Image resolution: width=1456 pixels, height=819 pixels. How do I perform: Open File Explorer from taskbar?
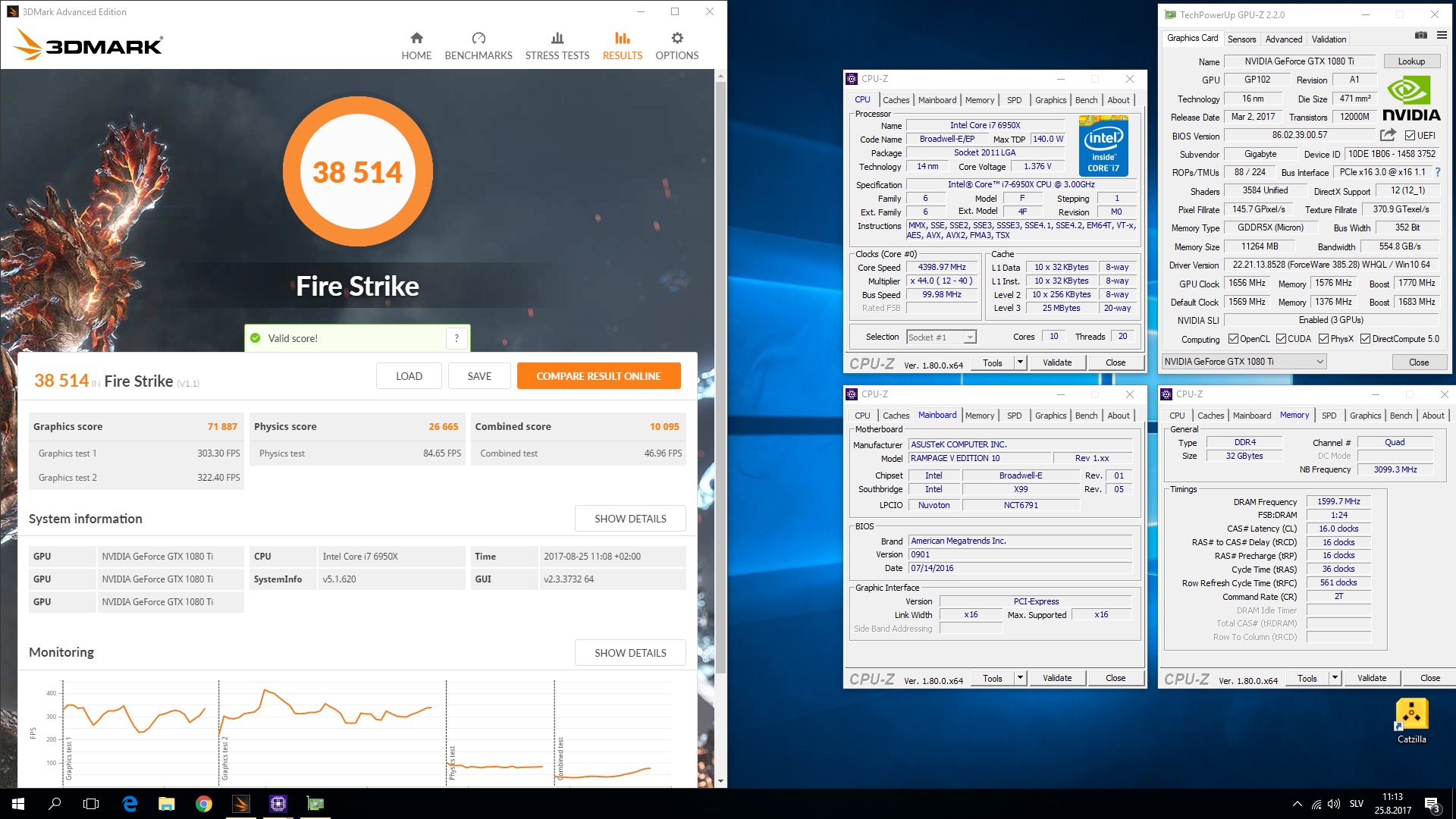[167, 804]
